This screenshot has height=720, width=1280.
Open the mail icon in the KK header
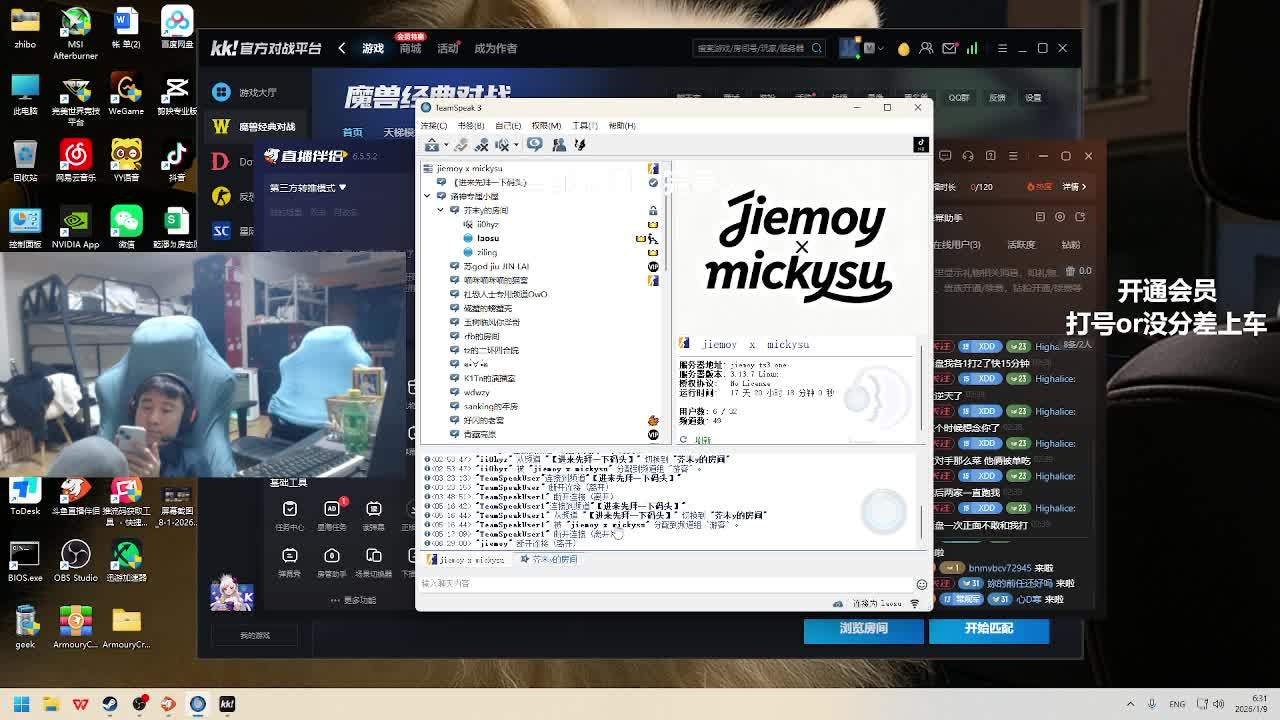[949, 48]
